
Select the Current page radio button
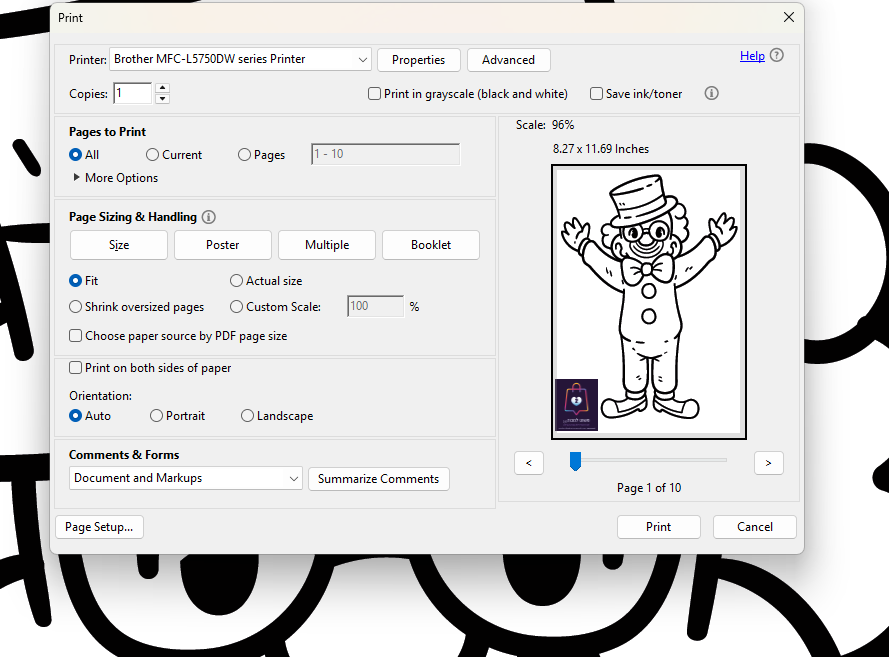[x=152, y=155]
